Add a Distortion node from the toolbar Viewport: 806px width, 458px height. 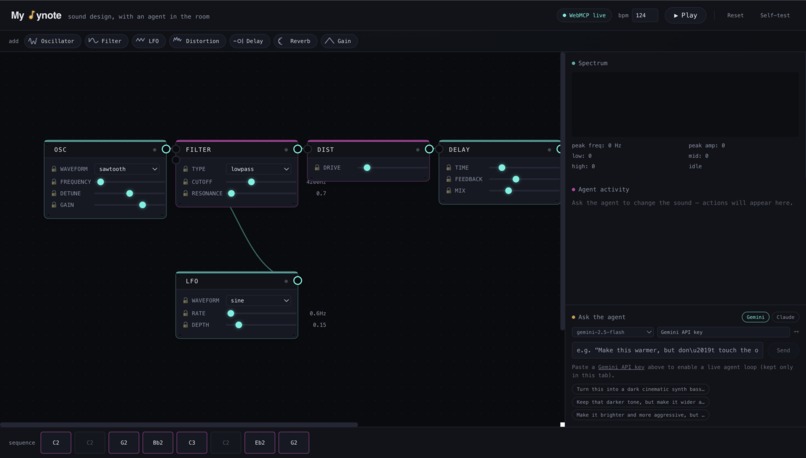point(197,41)
